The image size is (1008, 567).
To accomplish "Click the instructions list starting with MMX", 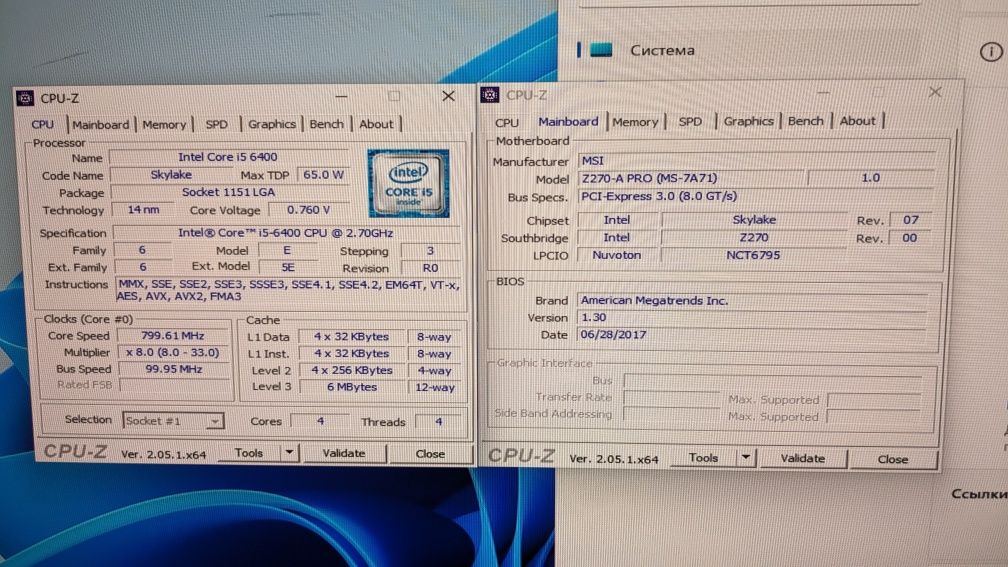I will [288, 290].
